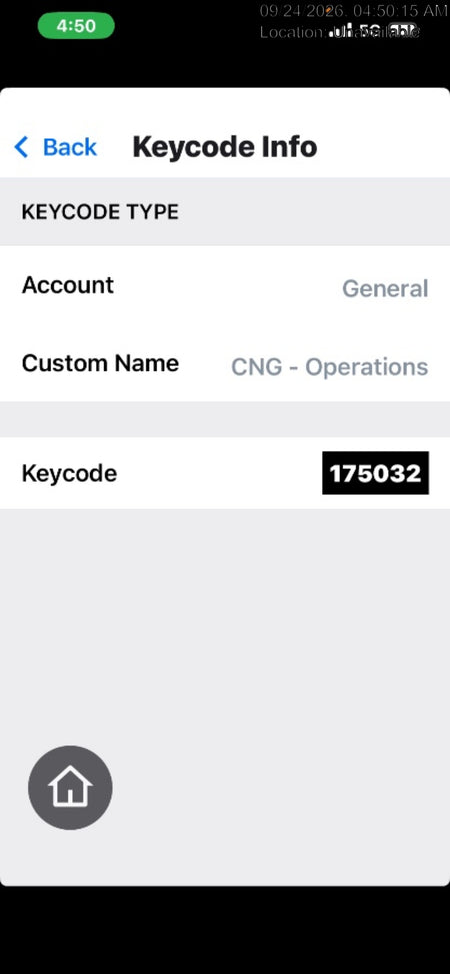Tap the green 4:50 time pill

tap(76, 26)
